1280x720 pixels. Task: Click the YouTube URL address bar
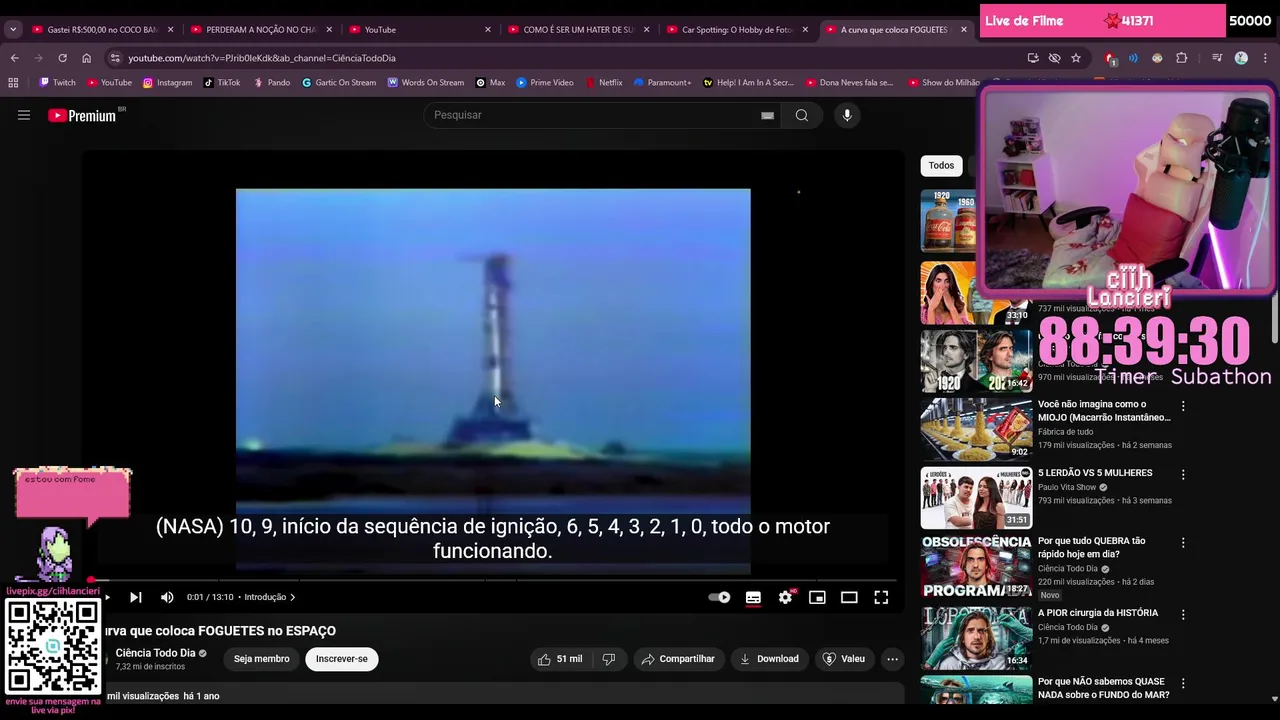click(x=262, y=58)
